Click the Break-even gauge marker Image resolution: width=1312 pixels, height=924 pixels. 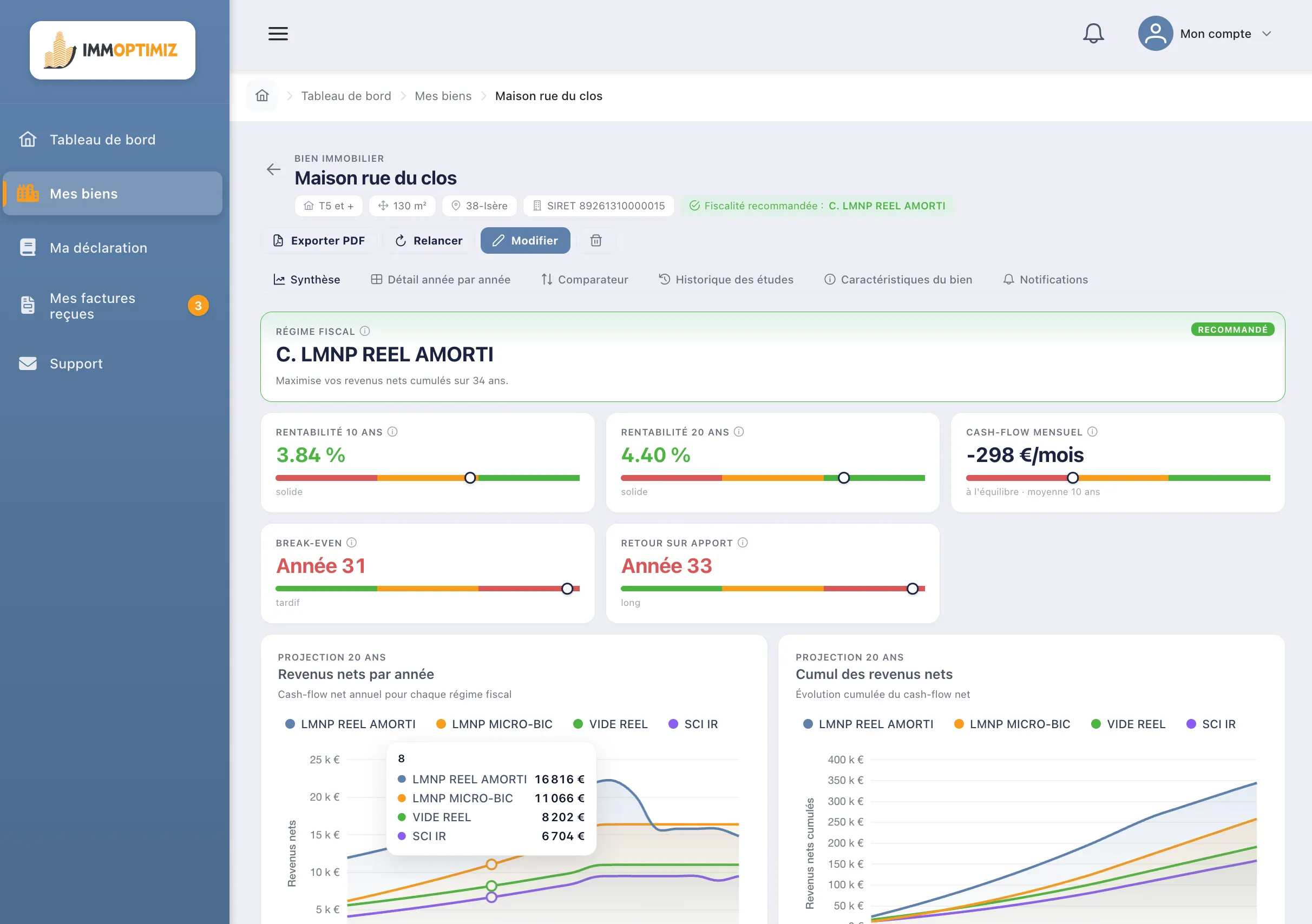pos(567,589)
